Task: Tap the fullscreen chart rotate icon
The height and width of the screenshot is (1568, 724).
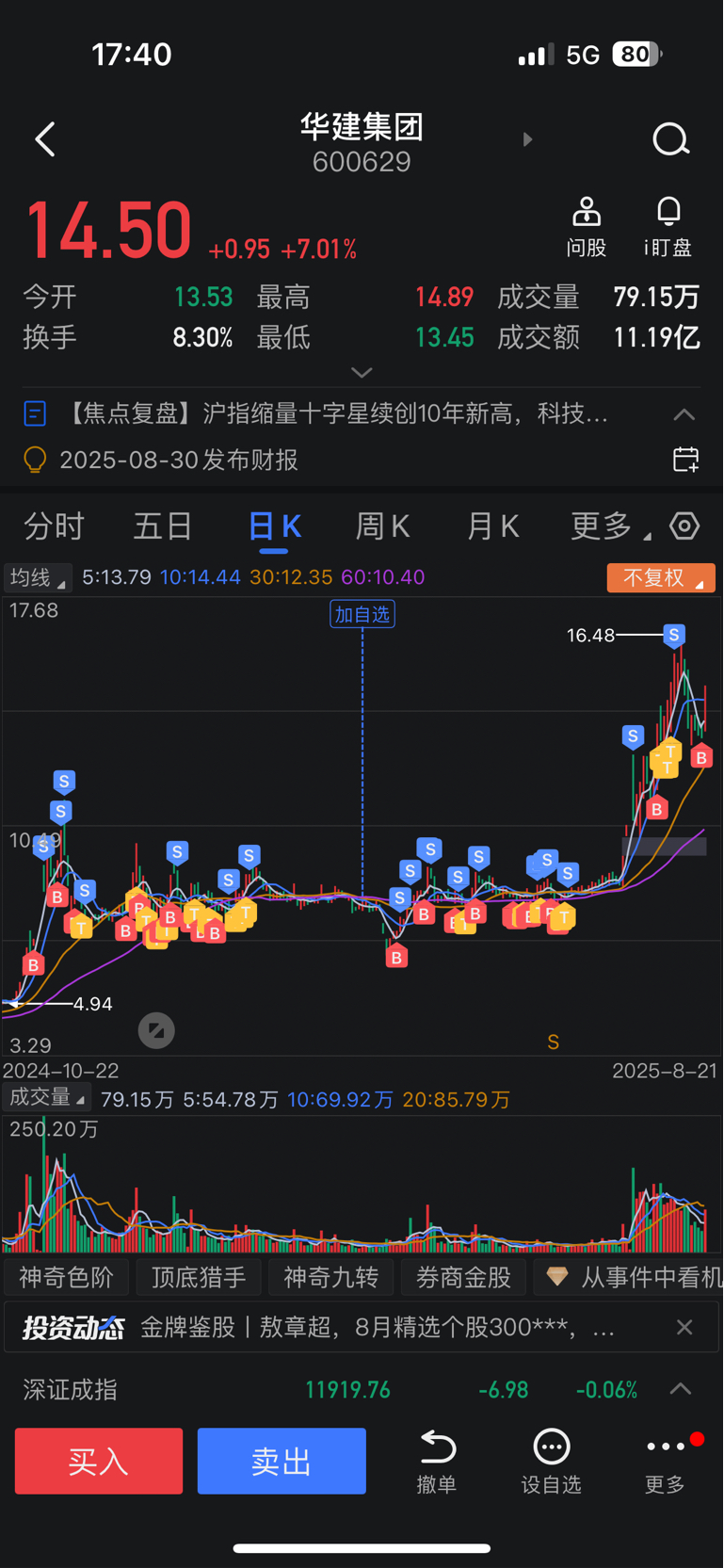Action: click(x=156, y=1031)
